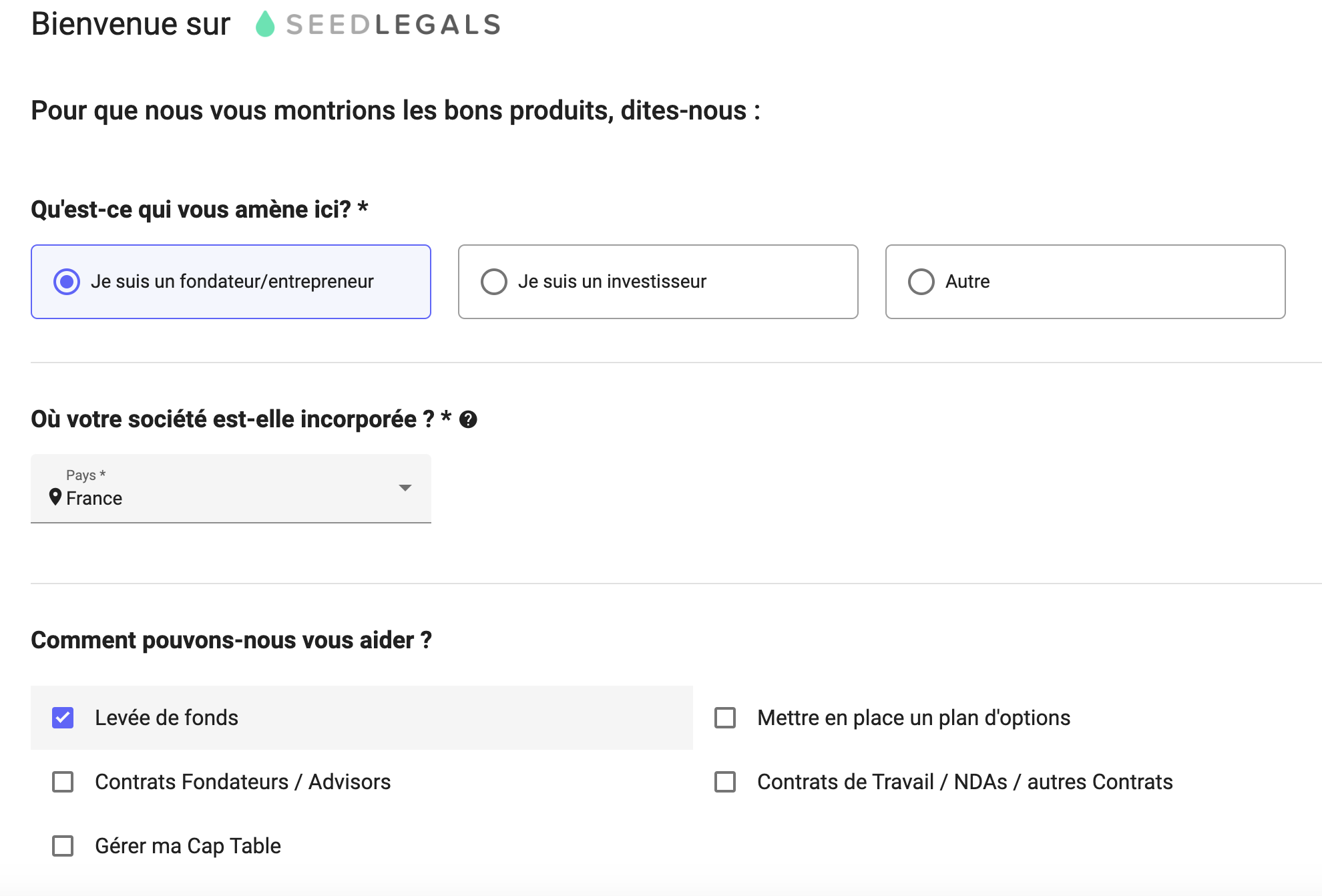Viewport: 1322px width, 896px height.
Task: Check the "Contrats de Travail / NDAs" box
Action: pos(725,782)
